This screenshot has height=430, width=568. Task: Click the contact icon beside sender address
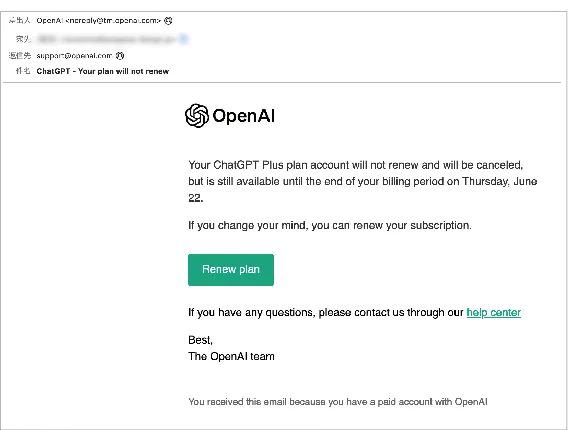click(x=168, y=21)
